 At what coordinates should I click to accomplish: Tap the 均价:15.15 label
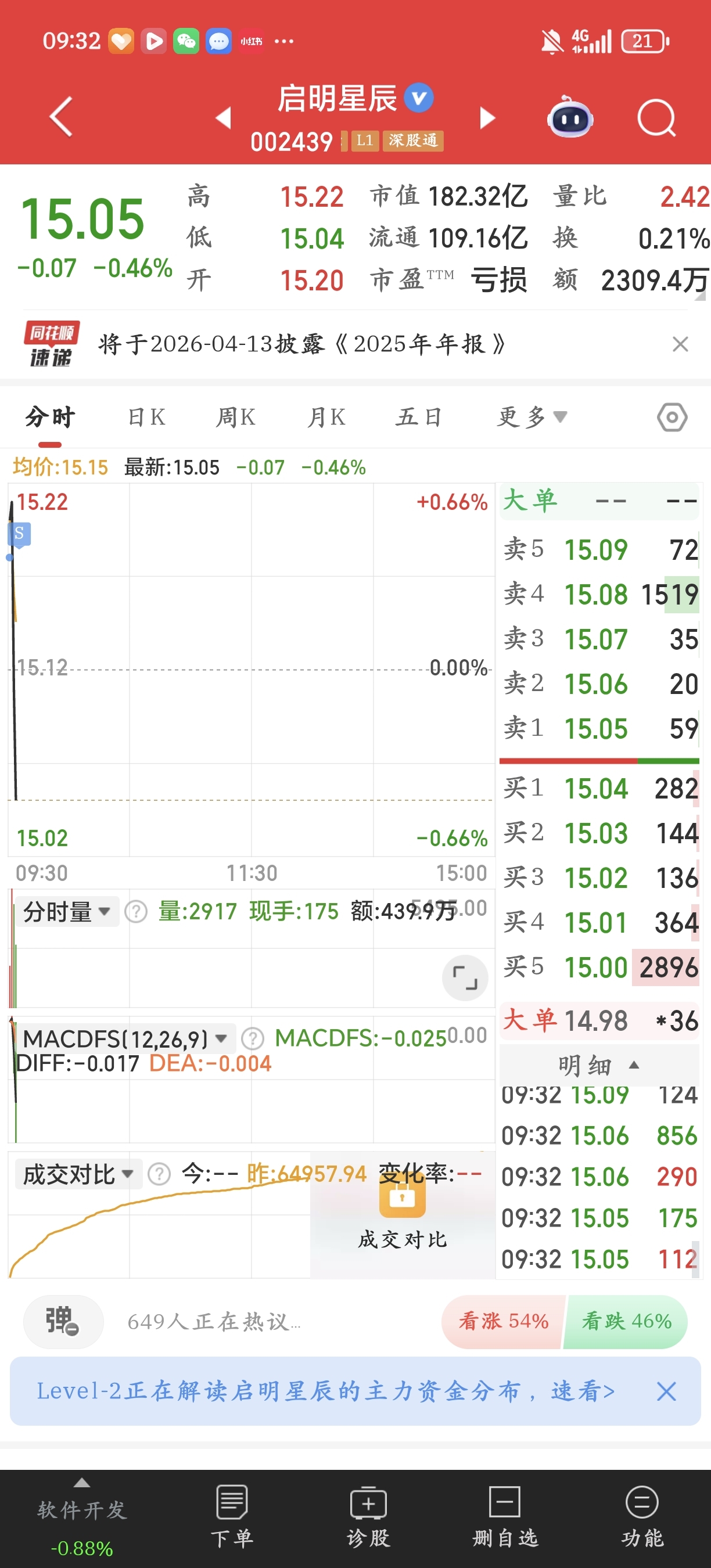click(60, 467)
